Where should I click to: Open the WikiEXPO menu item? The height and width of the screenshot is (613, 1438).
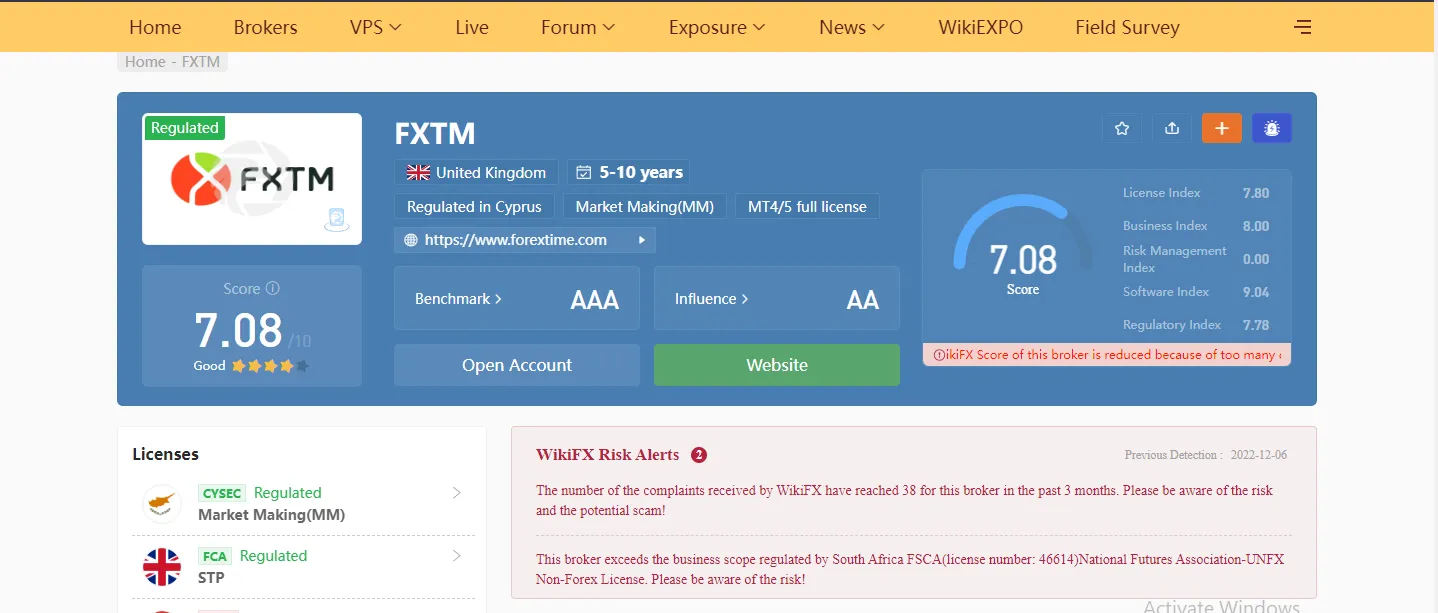[980, 27]
